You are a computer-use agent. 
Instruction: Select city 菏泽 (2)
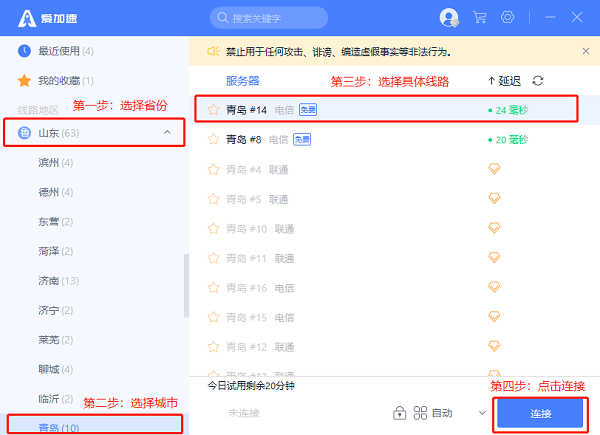click(55, 251)
